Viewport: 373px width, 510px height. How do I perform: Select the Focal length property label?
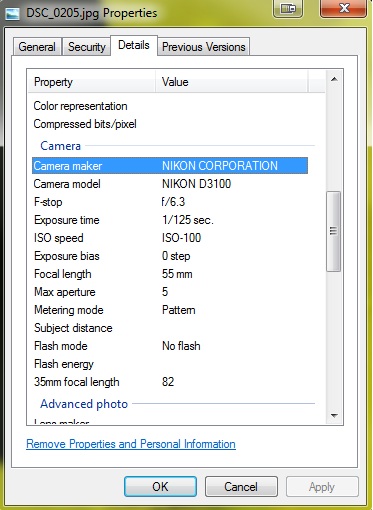(63, 274)
